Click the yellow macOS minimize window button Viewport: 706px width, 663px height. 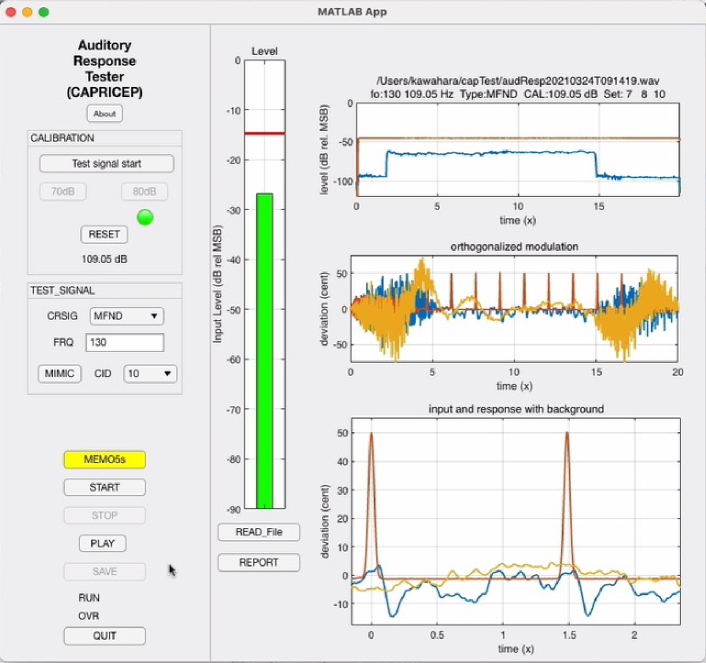pos(27,12)
